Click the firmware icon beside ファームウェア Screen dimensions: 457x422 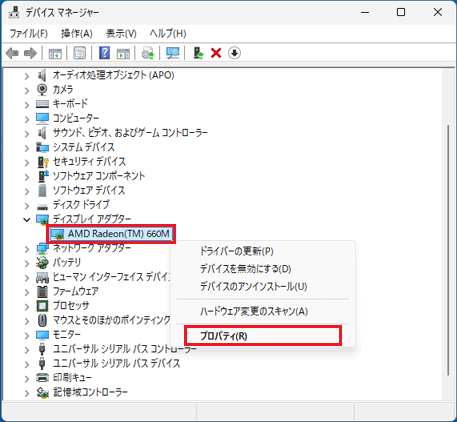(42, 291)
